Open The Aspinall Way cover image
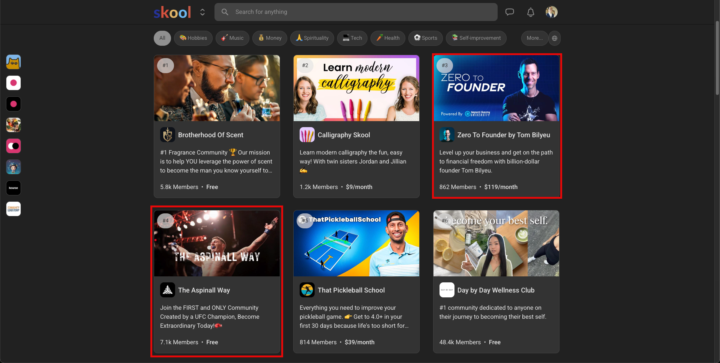 click(x=217, y=243)
